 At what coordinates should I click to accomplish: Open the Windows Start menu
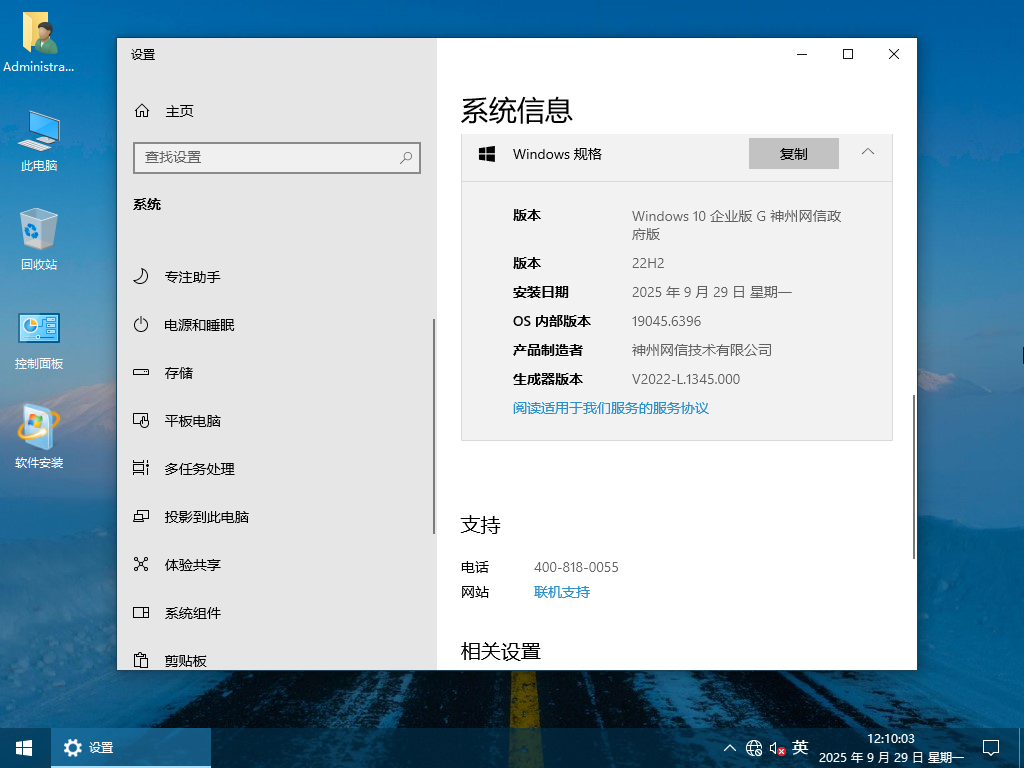(24, 747)
